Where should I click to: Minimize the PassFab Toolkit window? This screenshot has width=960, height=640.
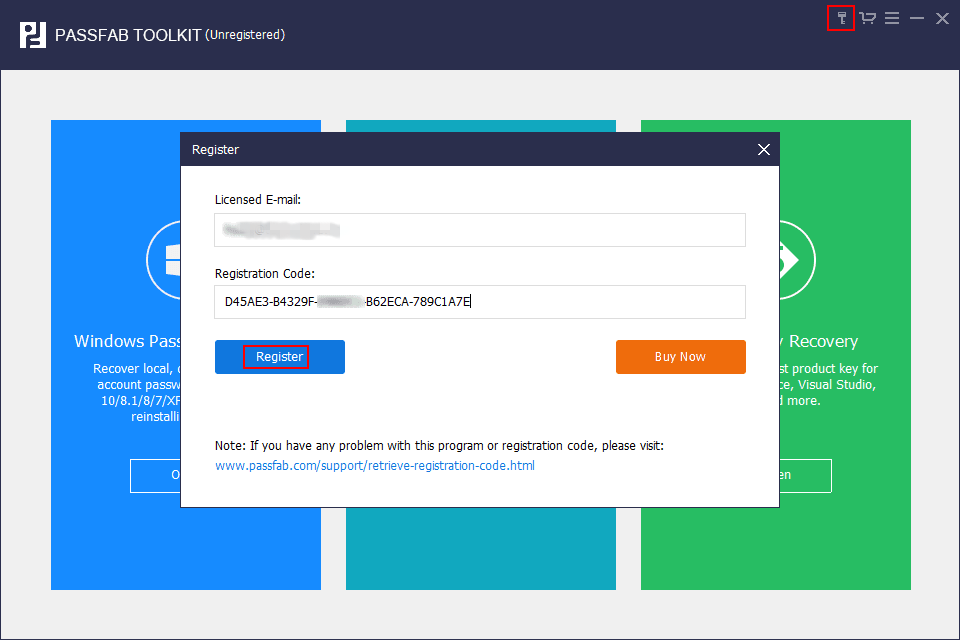917,18
